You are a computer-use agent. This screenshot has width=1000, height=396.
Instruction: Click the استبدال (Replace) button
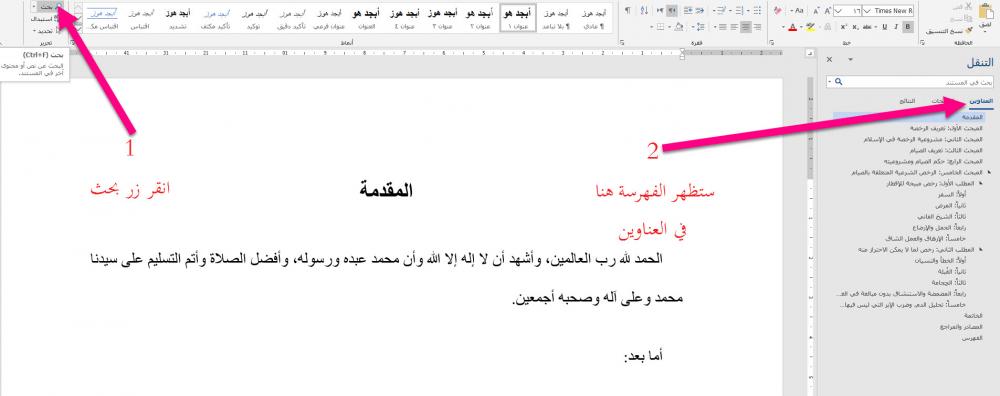click(45, 18)
